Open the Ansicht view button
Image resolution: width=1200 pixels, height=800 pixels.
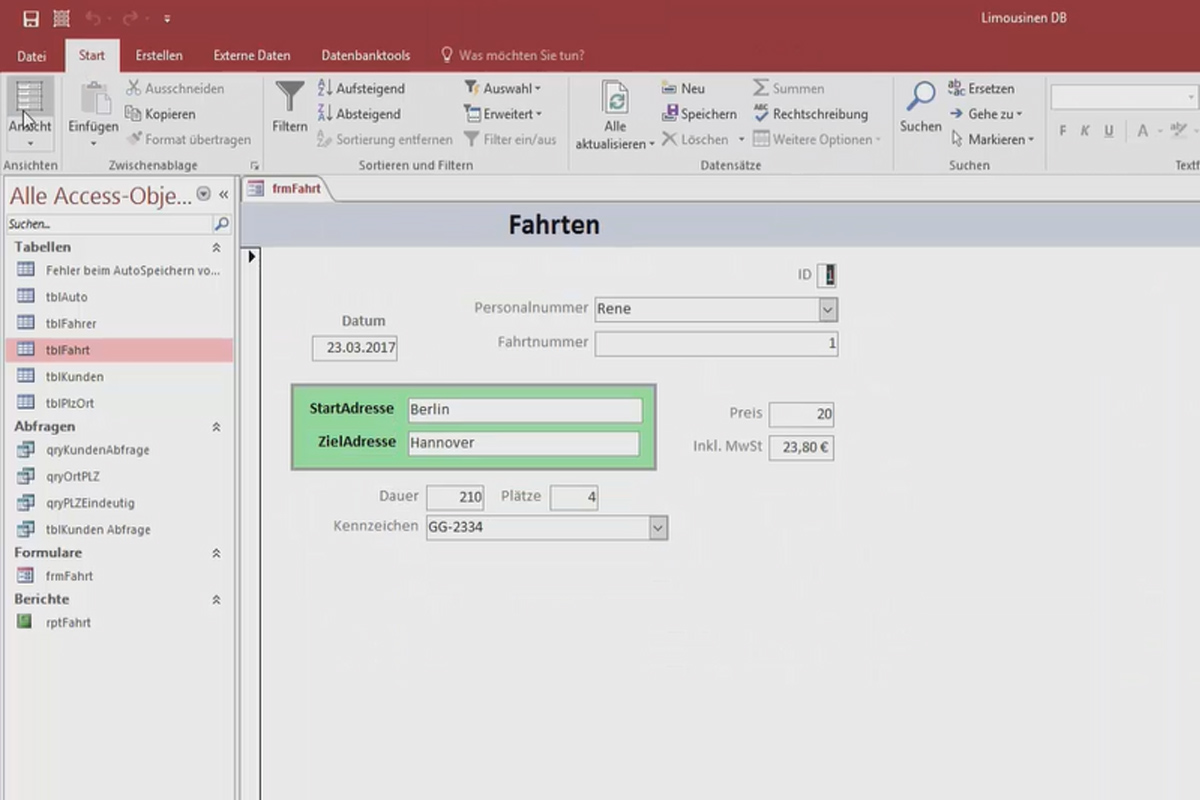(x=30, y=113)
